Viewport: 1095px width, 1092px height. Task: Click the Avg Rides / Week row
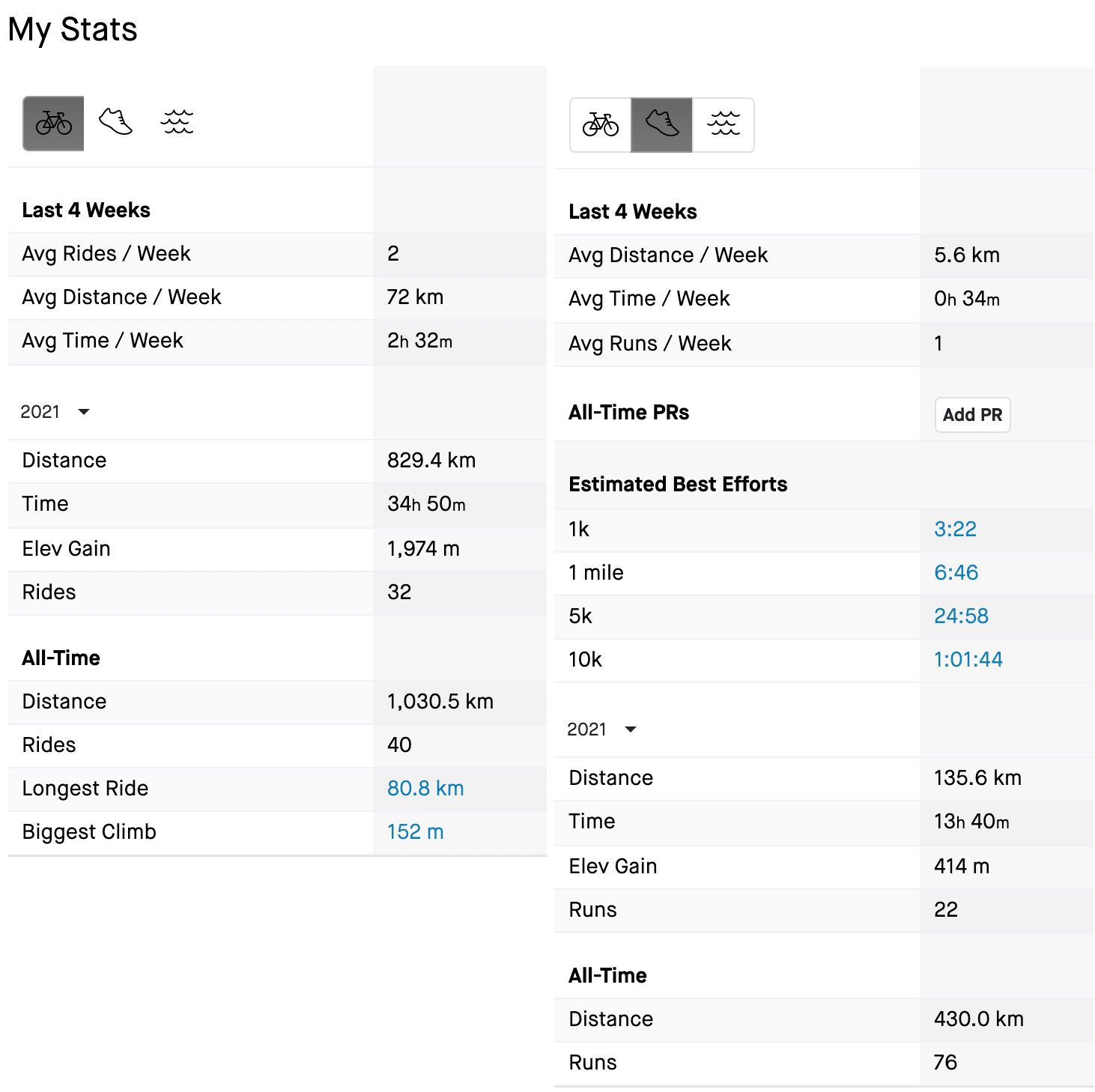pos(277,254)
